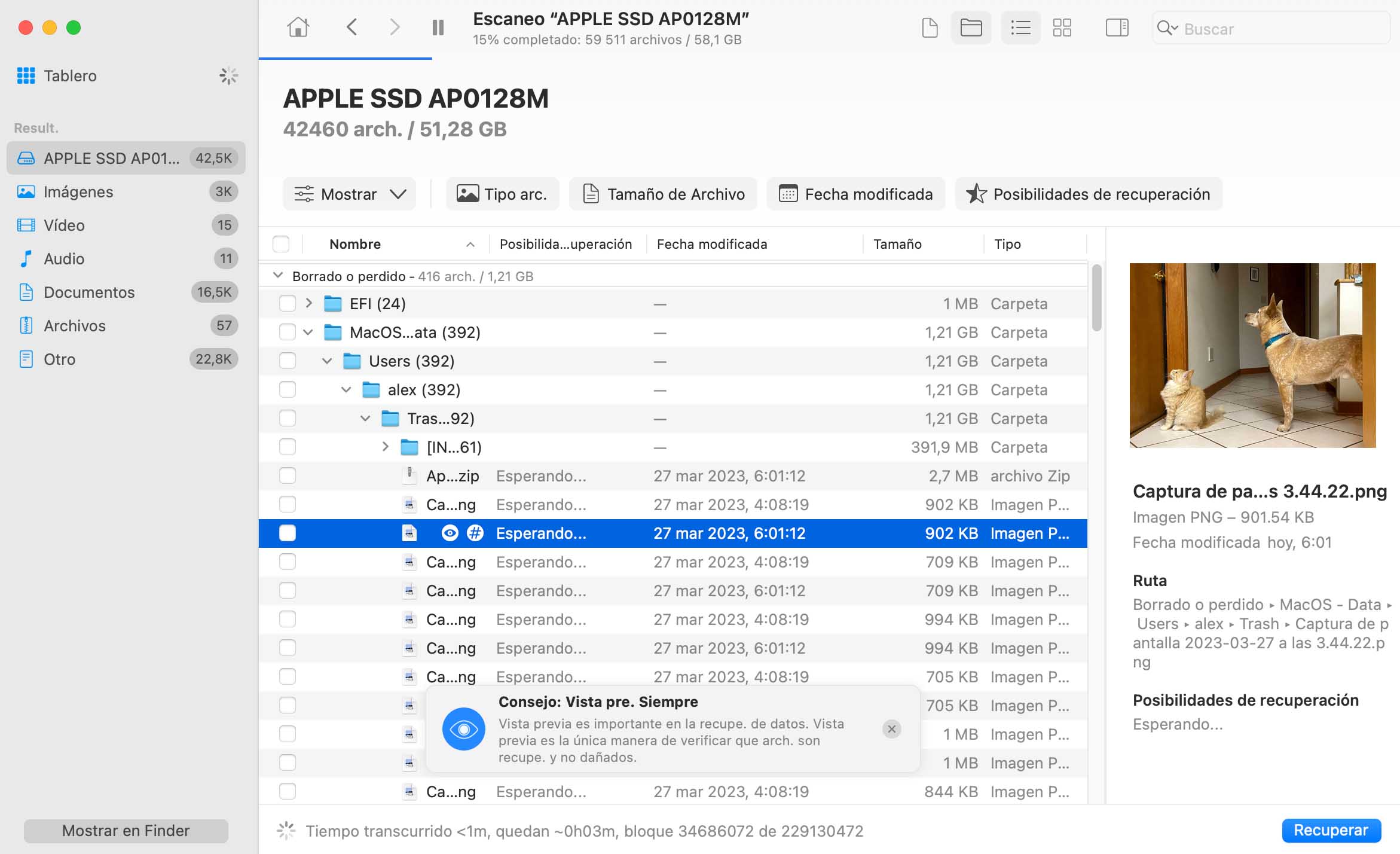Click the spinner icon beside Tablero
1400x854 pixels.
click(228, 76)
